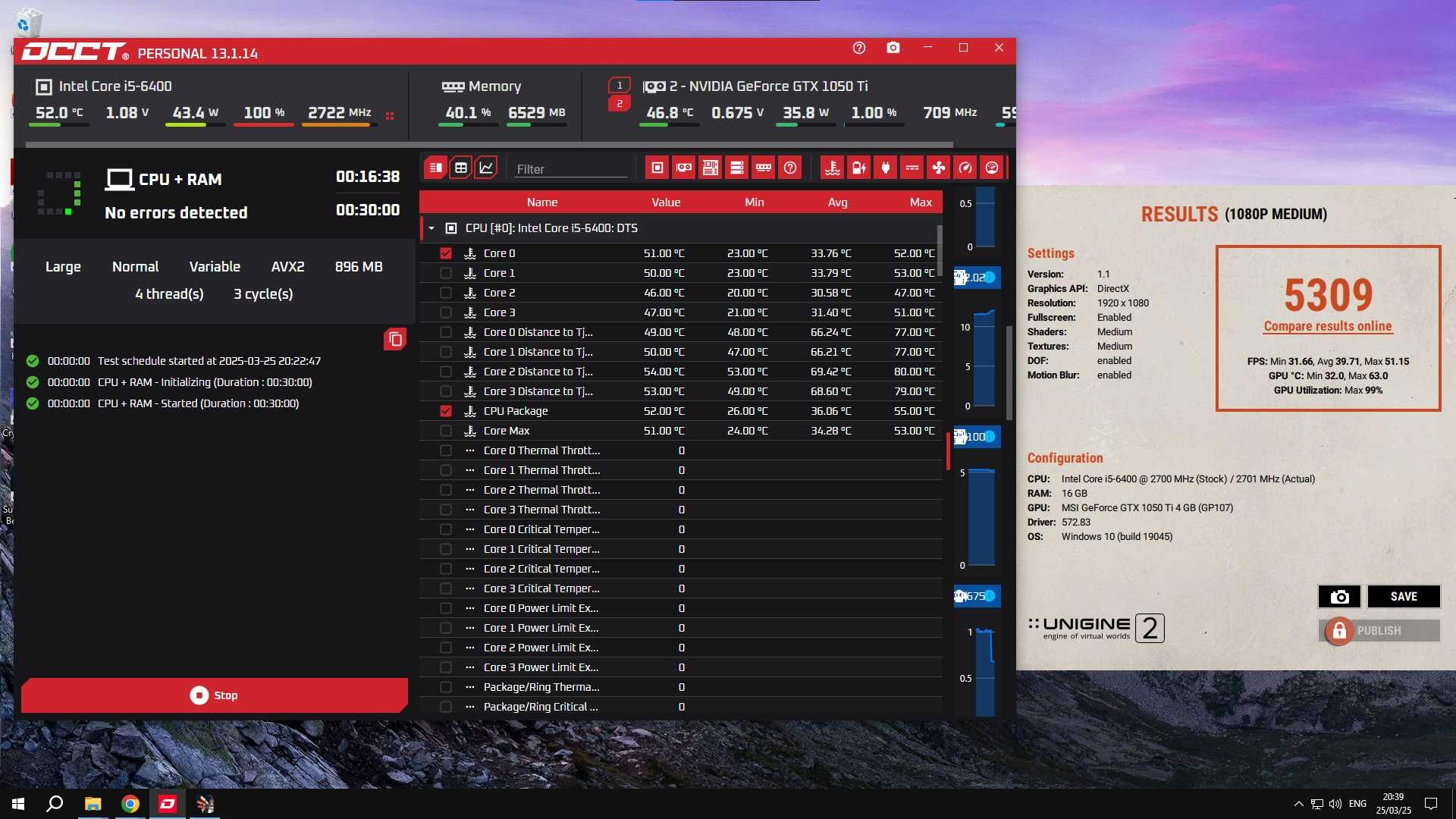Check Core 0 Distance to Tj checkbox
This screenshot has width=1456, height=819.
coord(446,332)
